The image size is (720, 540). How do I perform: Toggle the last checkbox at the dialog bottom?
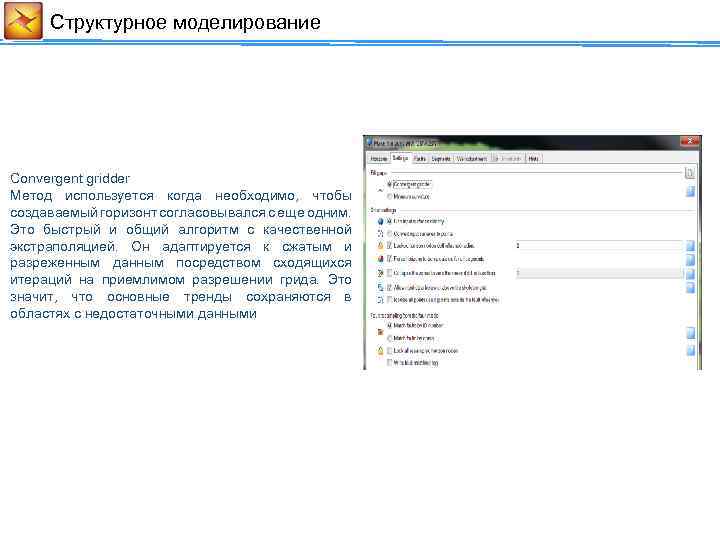(x=389, y=363)
